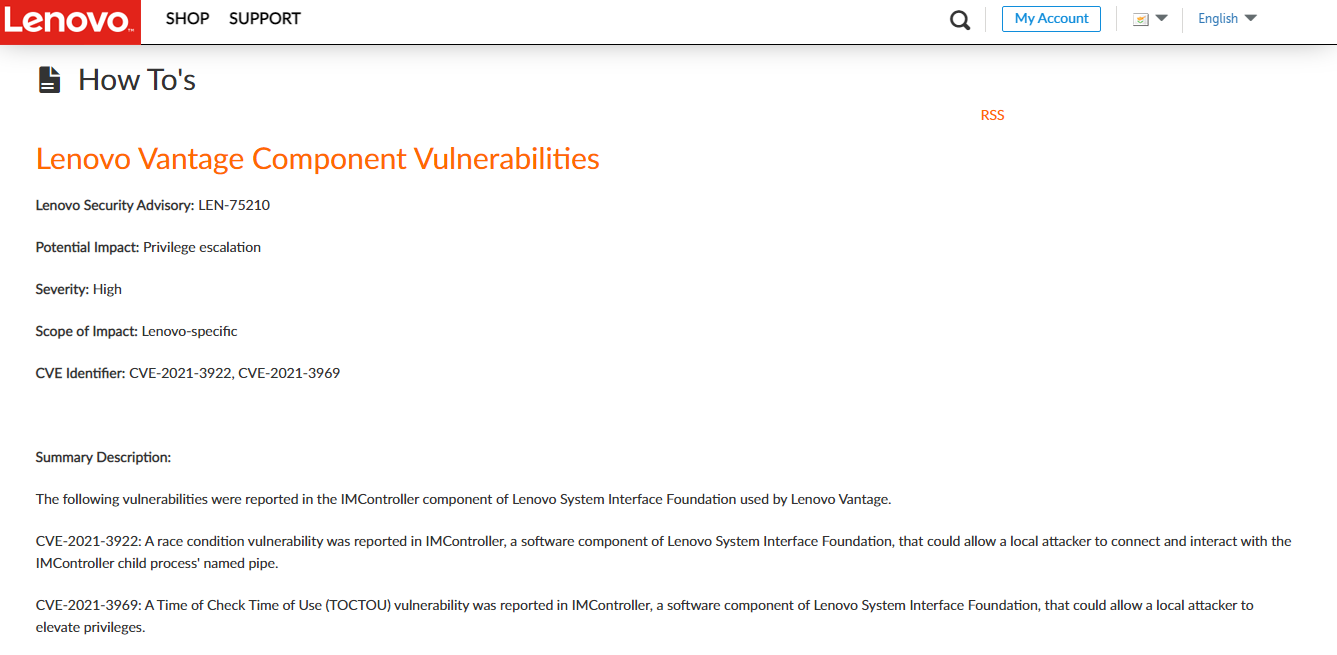The image size is (1337, 655).
Task: Click the CVE-2021-3969 identifier text
Action: tap(289, 373)
